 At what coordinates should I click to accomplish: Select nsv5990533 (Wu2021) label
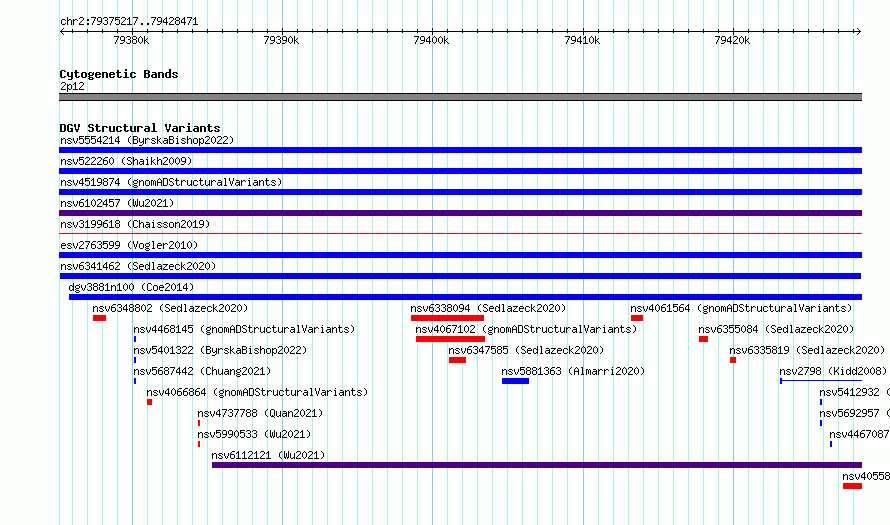[254, 434]
